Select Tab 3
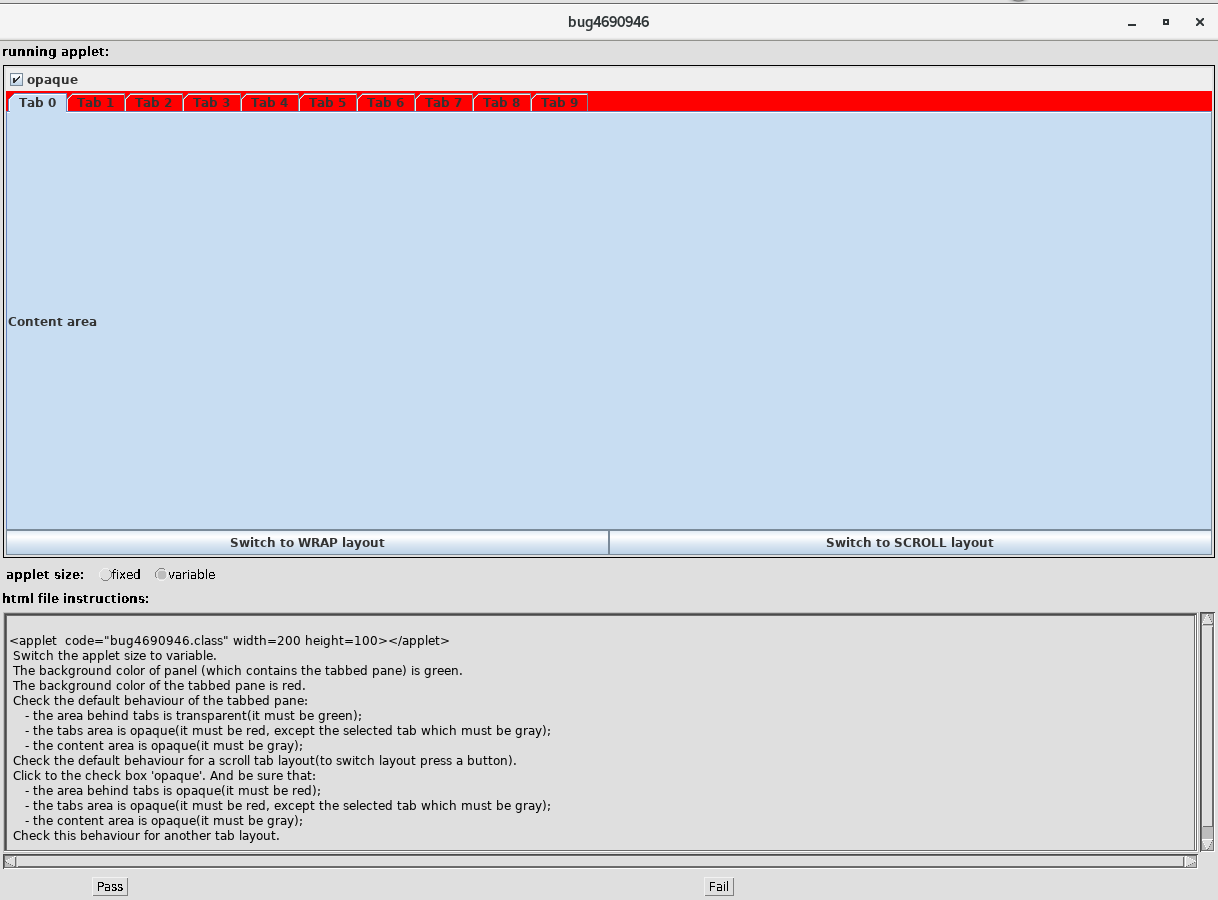Screen dimensions: 1218x900 click(x=212, y=103)
